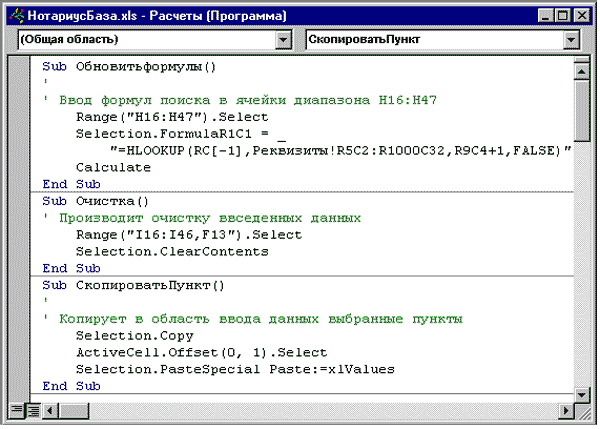
Task: Click the line 'Sub Очистка()'
Action: pyautogui.click(x=95, y=201)
